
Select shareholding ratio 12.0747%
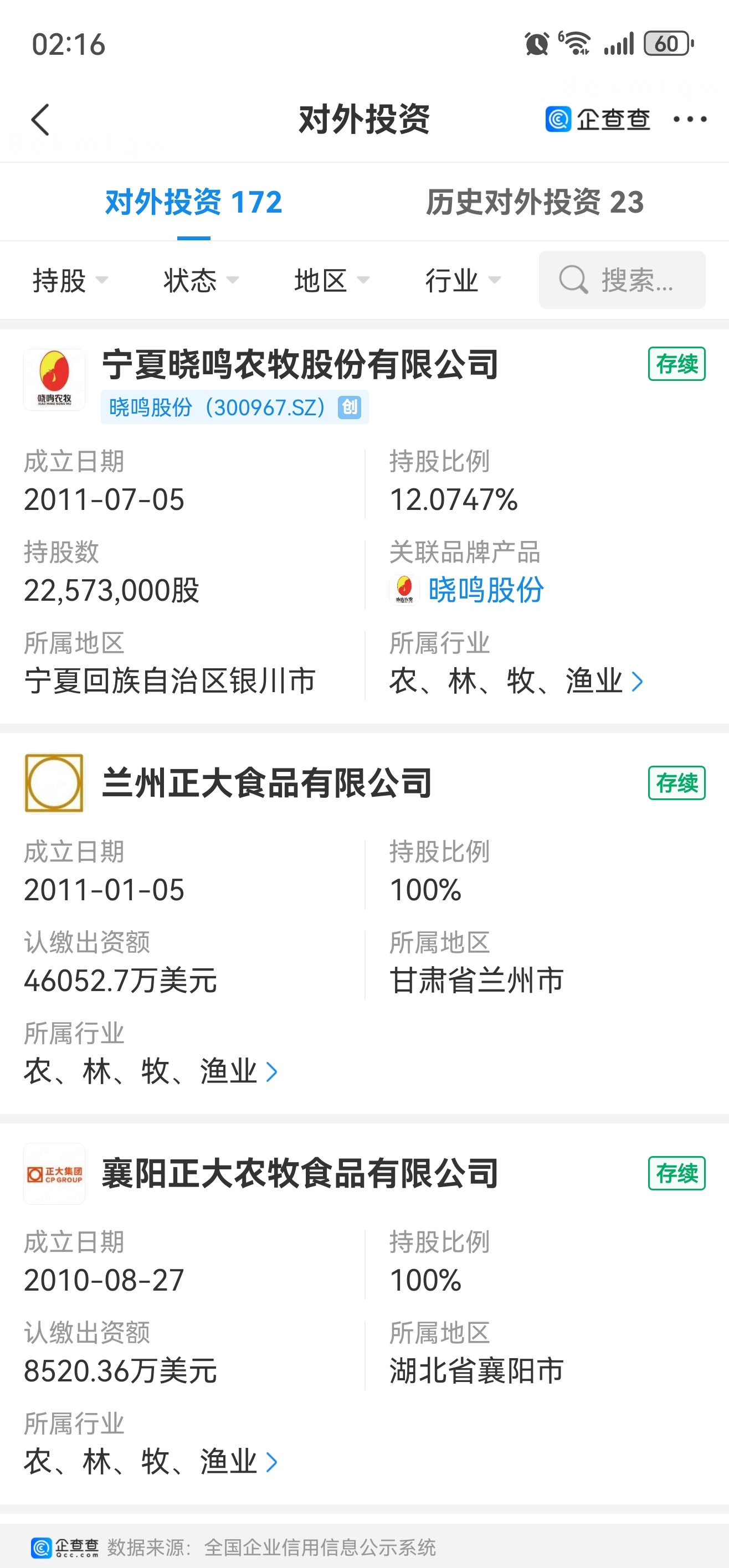(x=454, y=500)
